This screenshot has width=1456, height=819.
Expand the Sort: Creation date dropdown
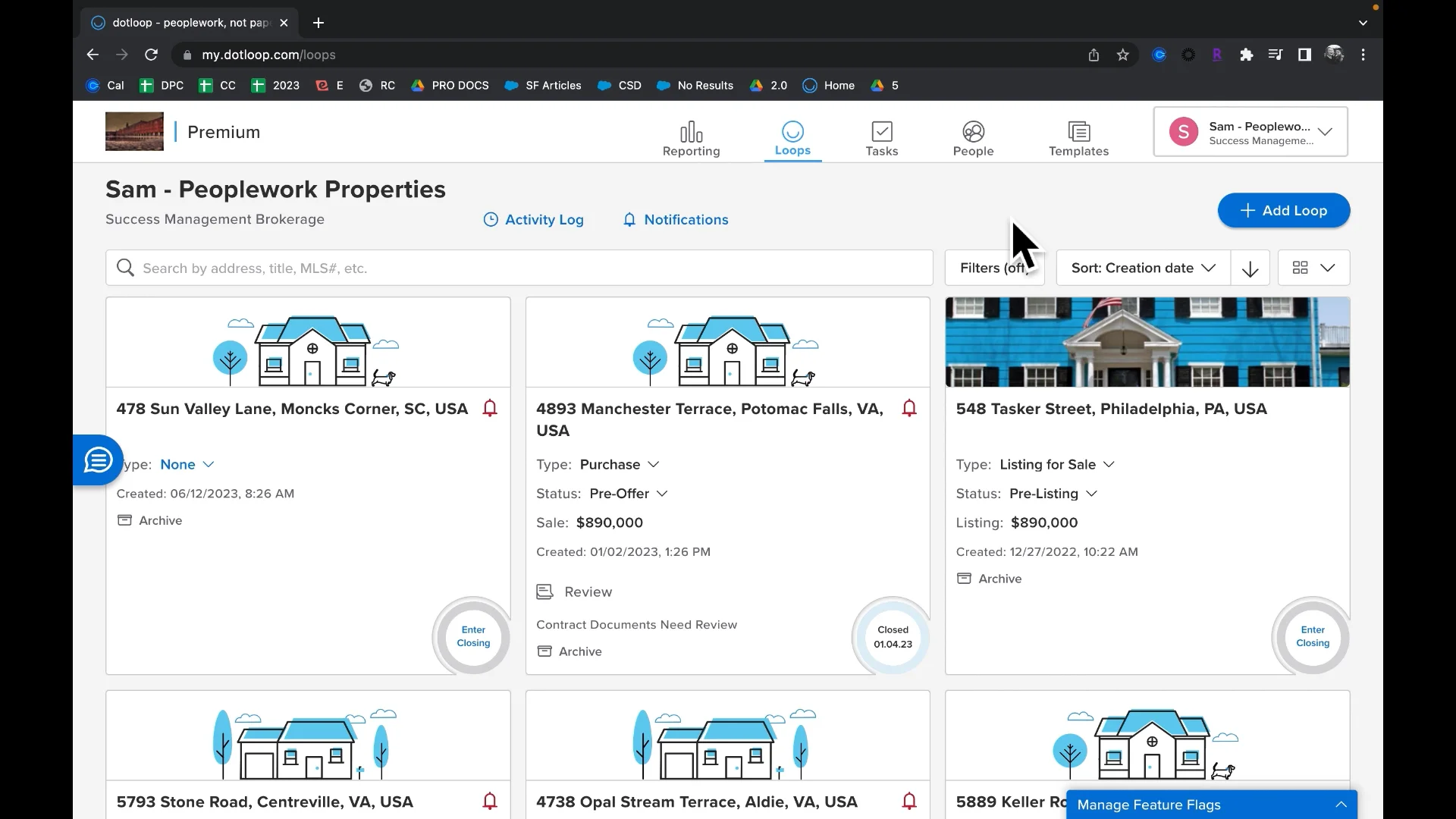coord(1143,268)
